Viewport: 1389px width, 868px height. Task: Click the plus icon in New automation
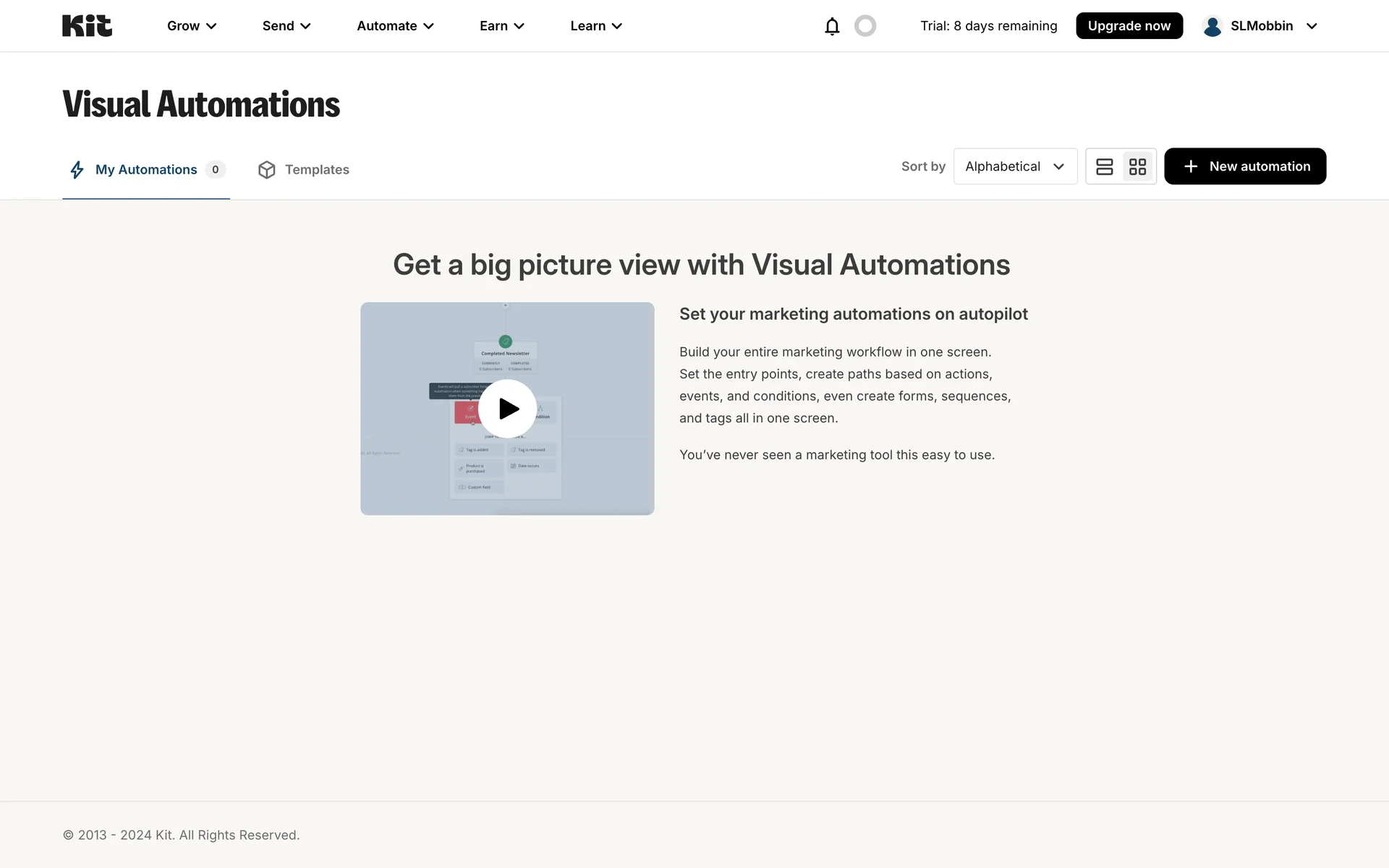pyautogui.click(x=1191, y=166)
